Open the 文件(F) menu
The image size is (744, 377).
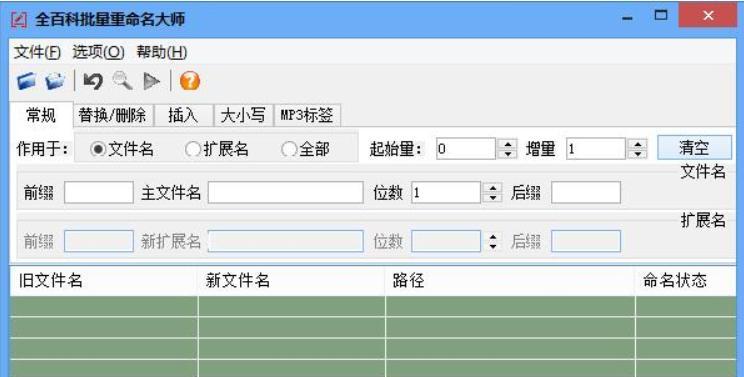pyautogui.click(x=37, y=52)
